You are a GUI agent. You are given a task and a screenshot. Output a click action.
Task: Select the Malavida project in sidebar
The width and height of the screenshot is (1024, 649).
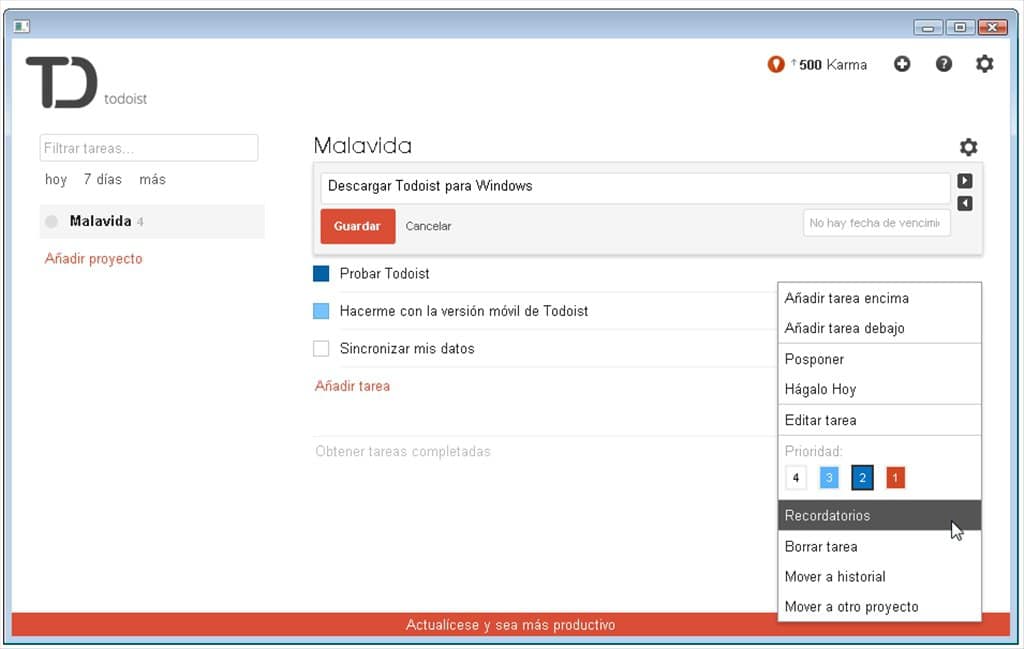click(x=152, y=222)
